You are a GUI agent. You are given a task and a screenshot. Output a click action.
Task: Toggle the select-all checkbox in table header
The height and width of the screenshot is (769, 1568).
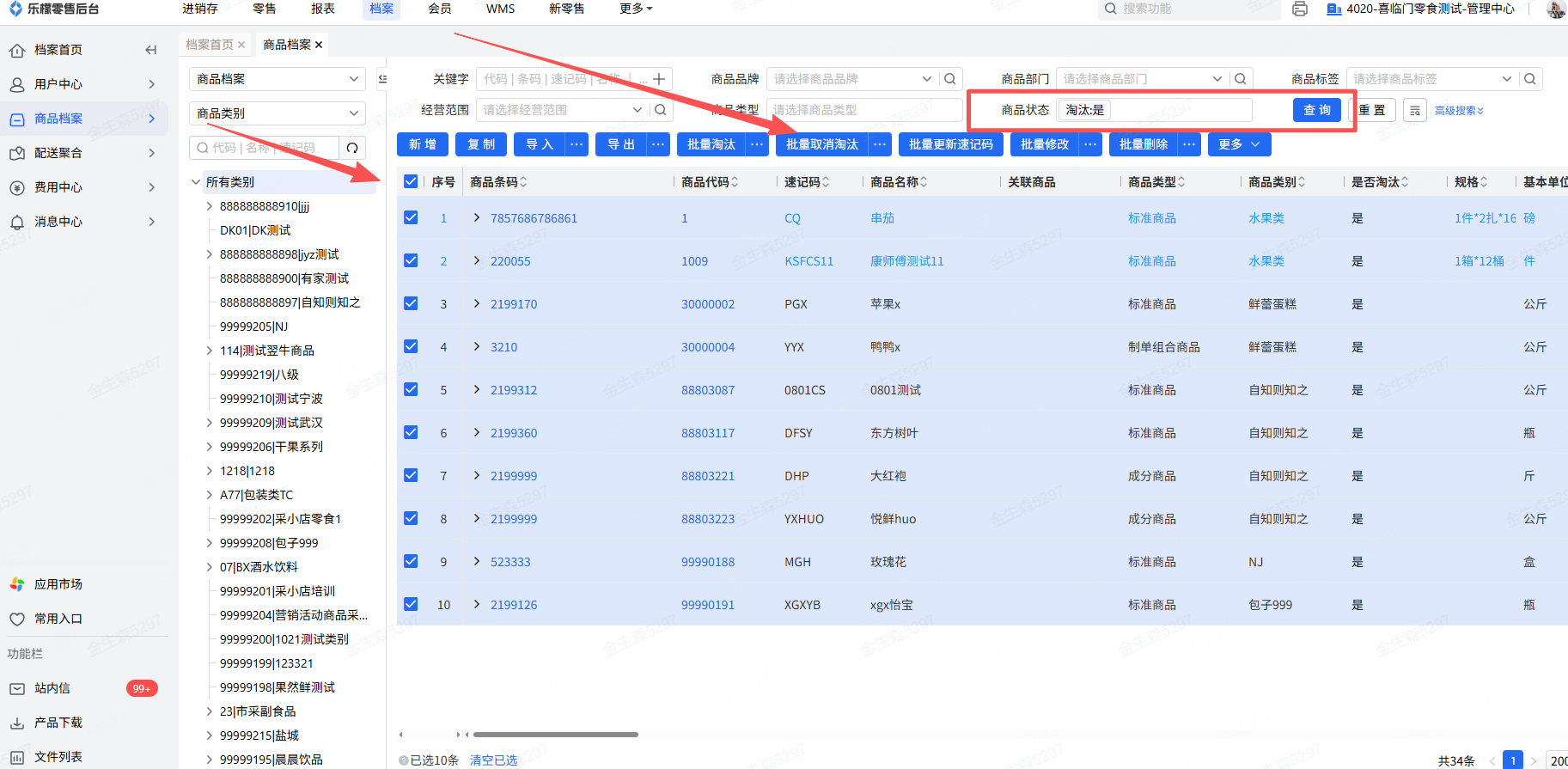(x=411, y=181)
